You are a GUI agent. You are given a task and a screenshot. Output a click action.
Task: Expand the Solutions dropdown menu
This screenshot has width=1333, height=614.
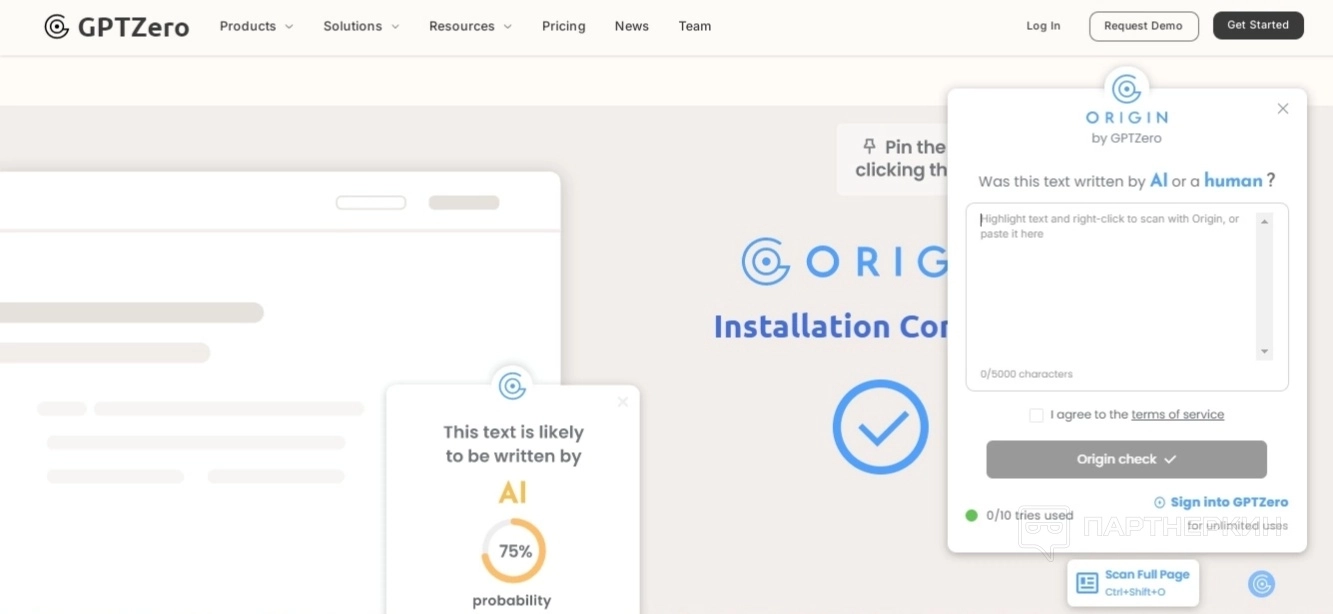click(361, 26)
